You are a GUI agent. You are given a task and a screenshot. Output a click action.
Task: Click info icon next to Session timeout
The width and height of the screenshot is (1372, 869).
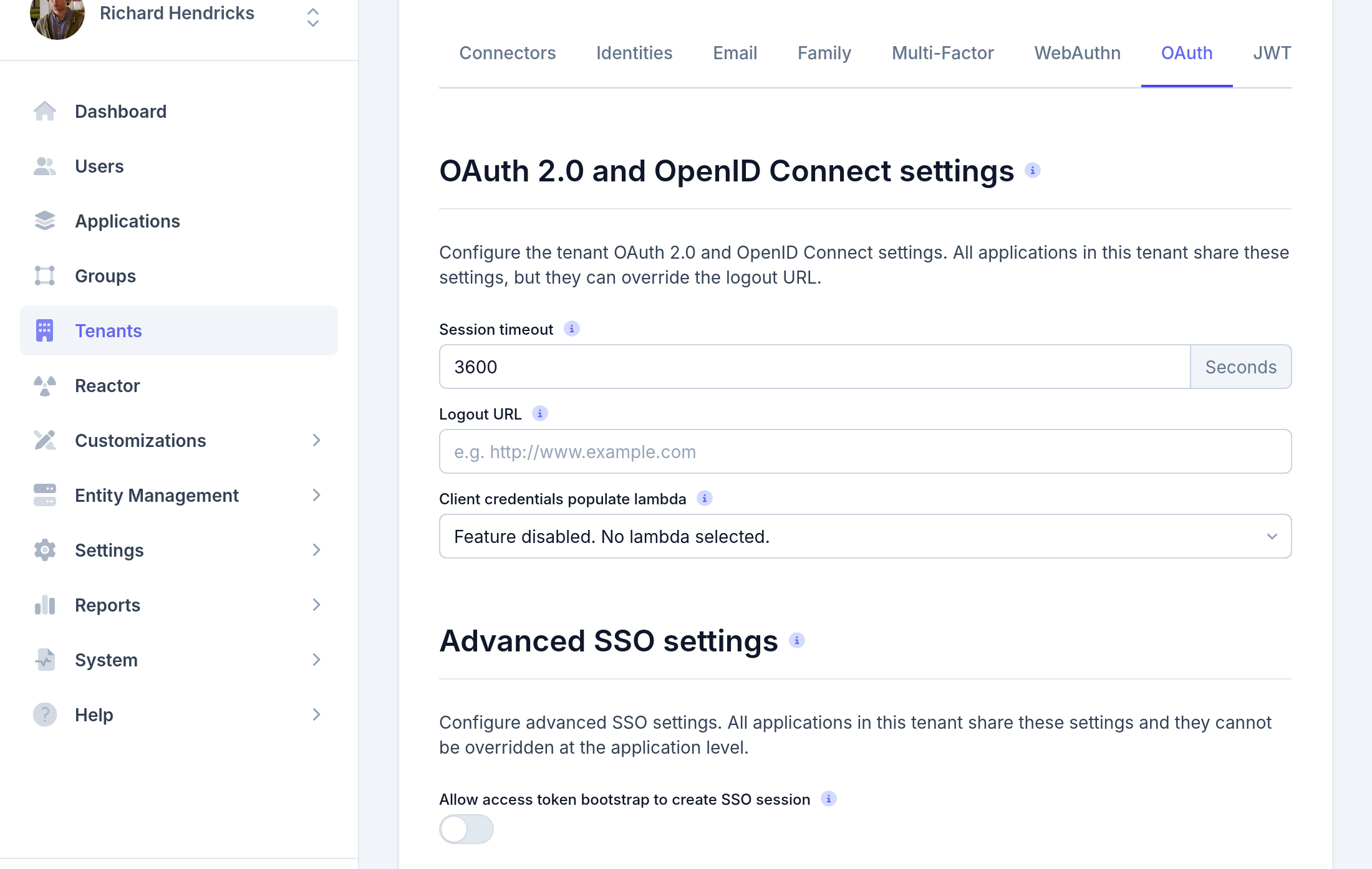pos(572,329)
